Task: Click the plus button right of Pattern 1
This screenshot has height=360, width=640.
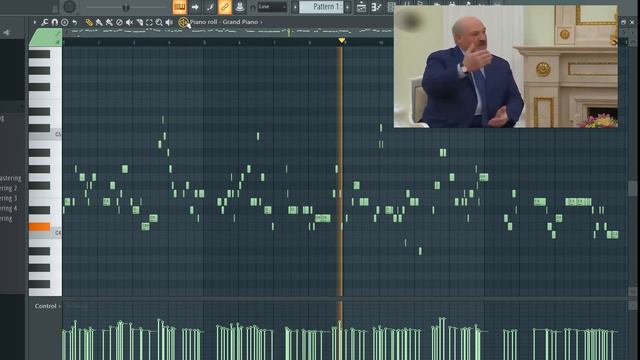Action: coord(347,7)
